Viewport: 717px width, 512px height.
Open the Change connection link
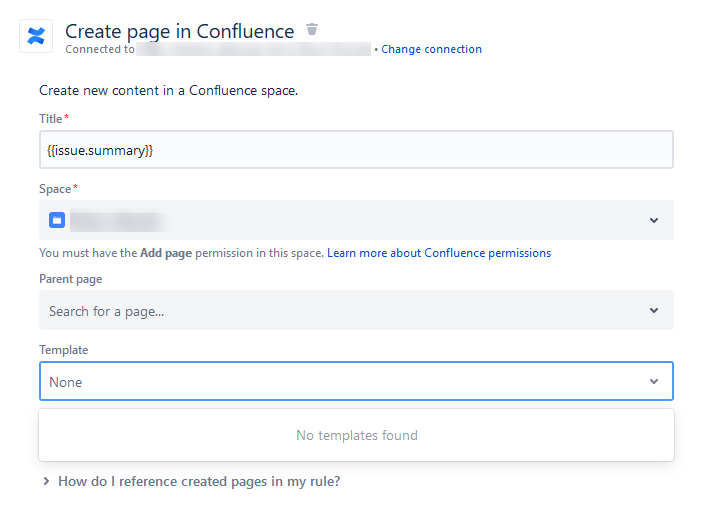[431, 49]
